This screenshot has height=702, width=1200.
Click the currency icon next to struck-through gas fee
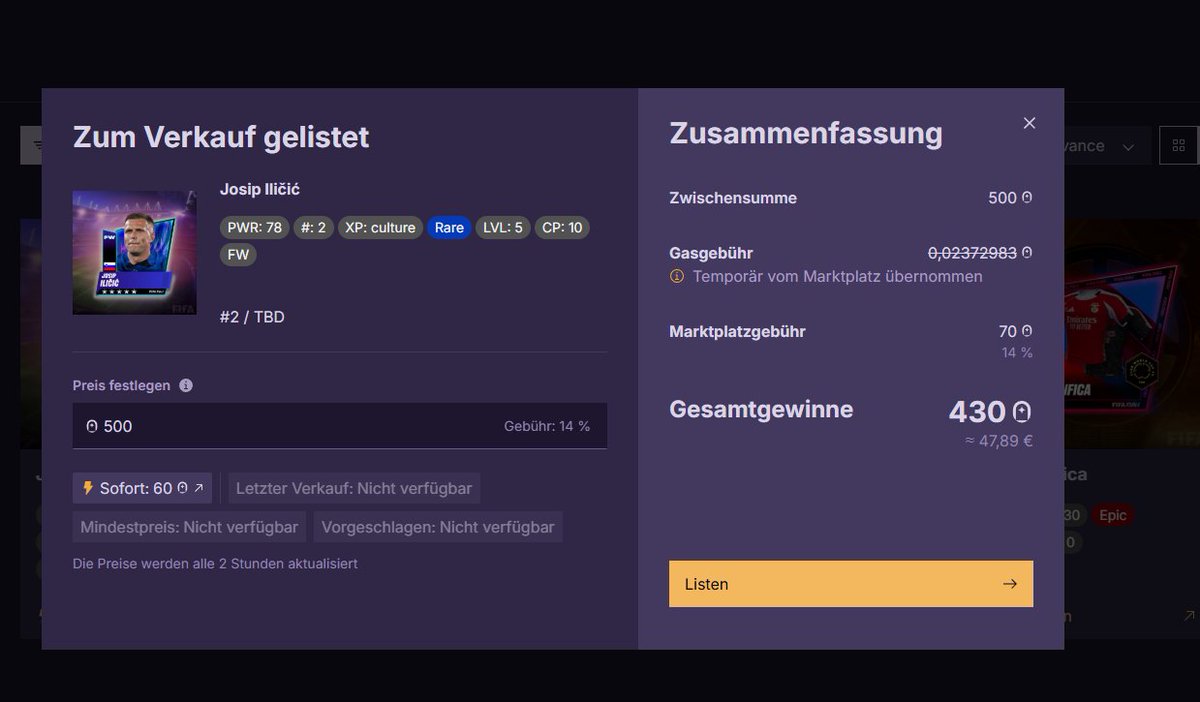(1027, 253)
